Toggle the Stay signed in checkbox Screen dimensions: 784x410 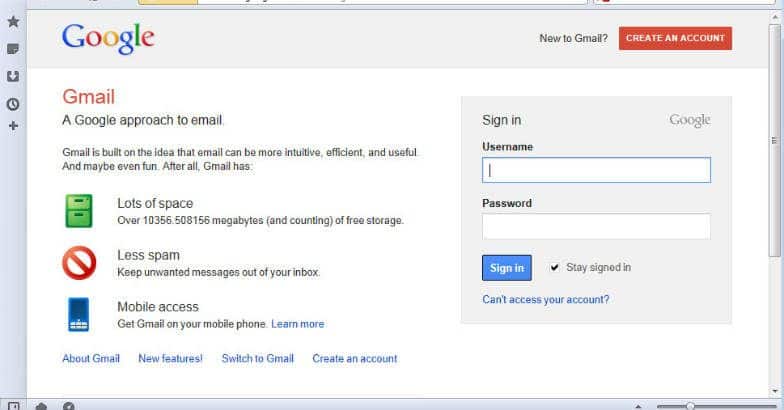[554, 268]
